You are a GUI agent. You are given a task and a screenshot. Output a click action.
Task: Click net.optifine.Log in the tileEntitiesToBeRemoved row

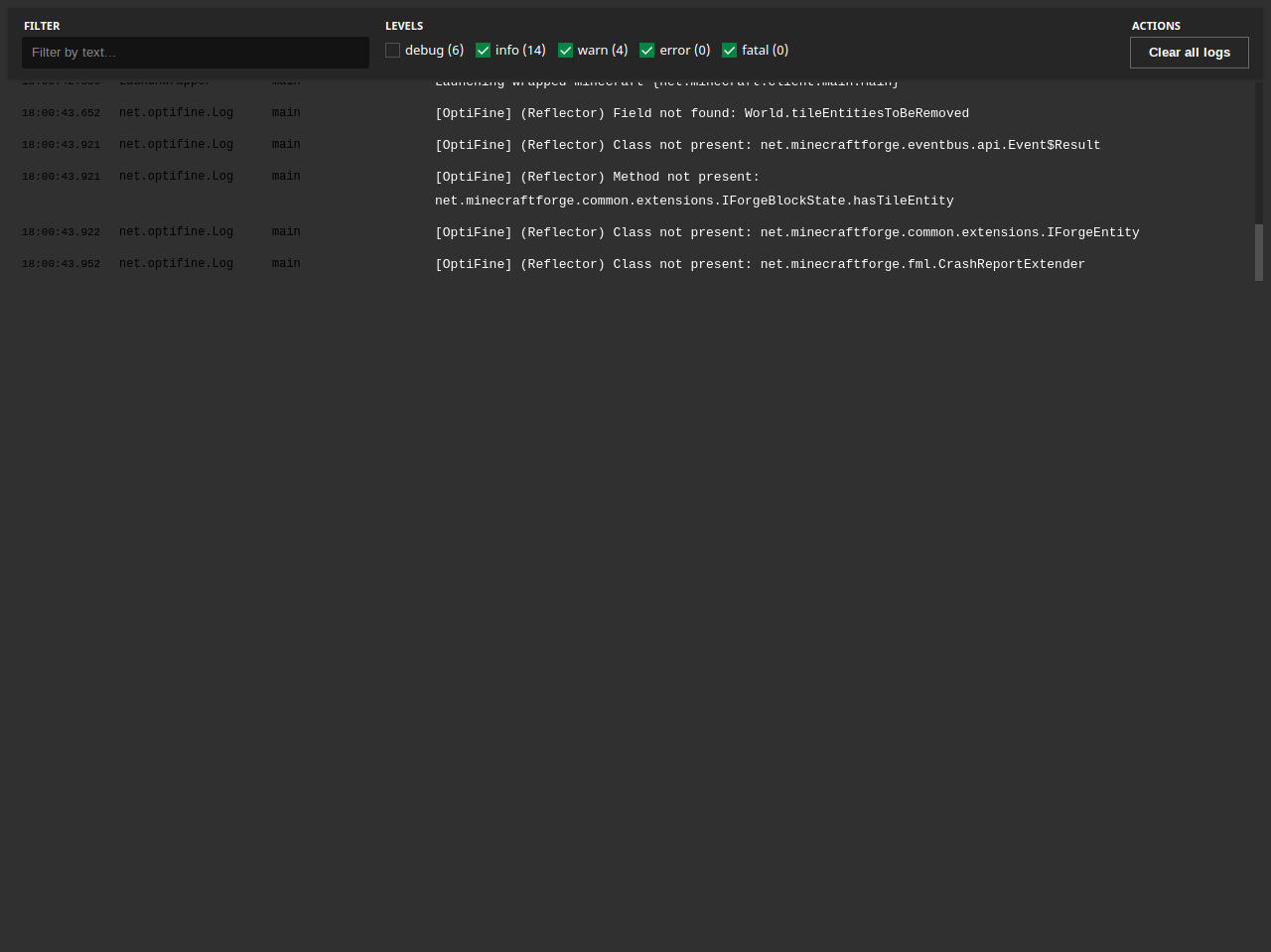click(x=176, y=113)
